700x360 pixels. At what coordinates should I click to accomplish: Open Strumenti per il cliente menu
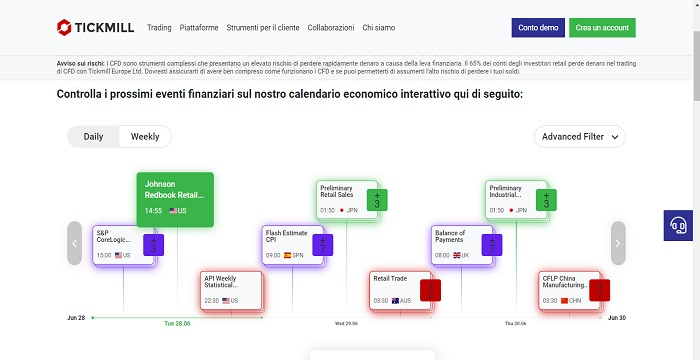coord(263,28)
